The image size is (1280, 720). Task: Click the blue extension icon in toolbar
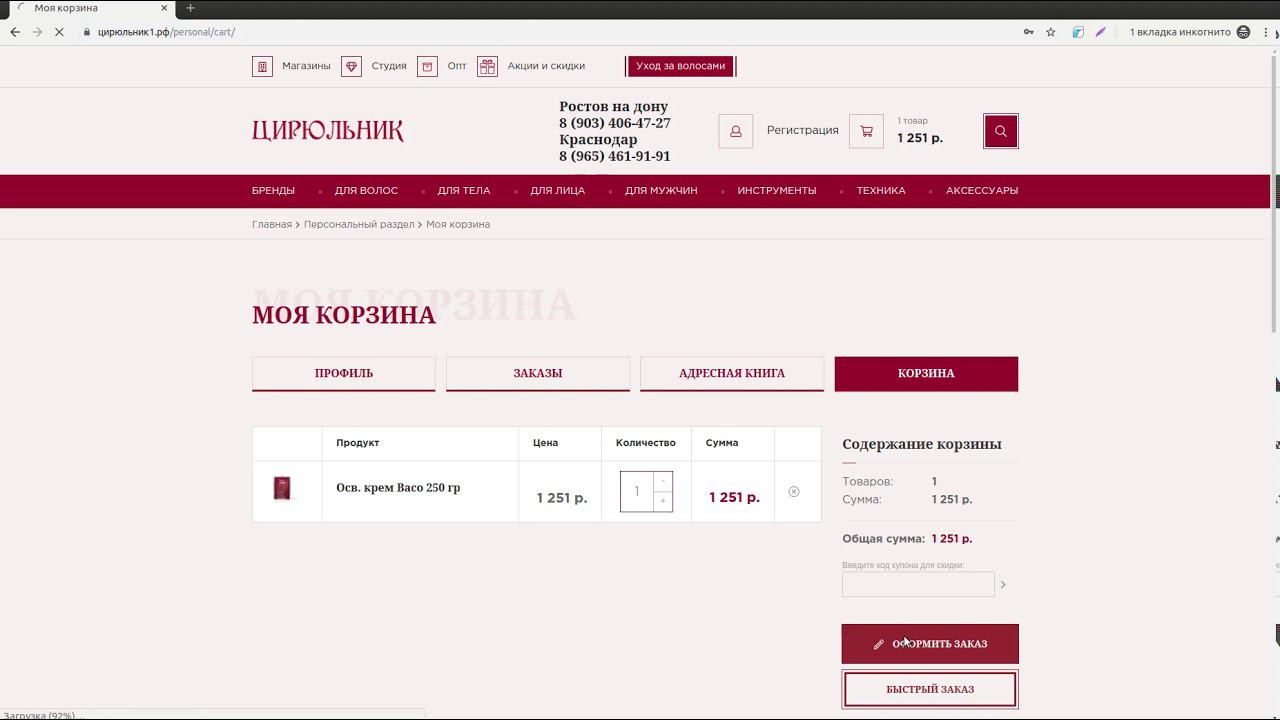[x=1078, y=32]
